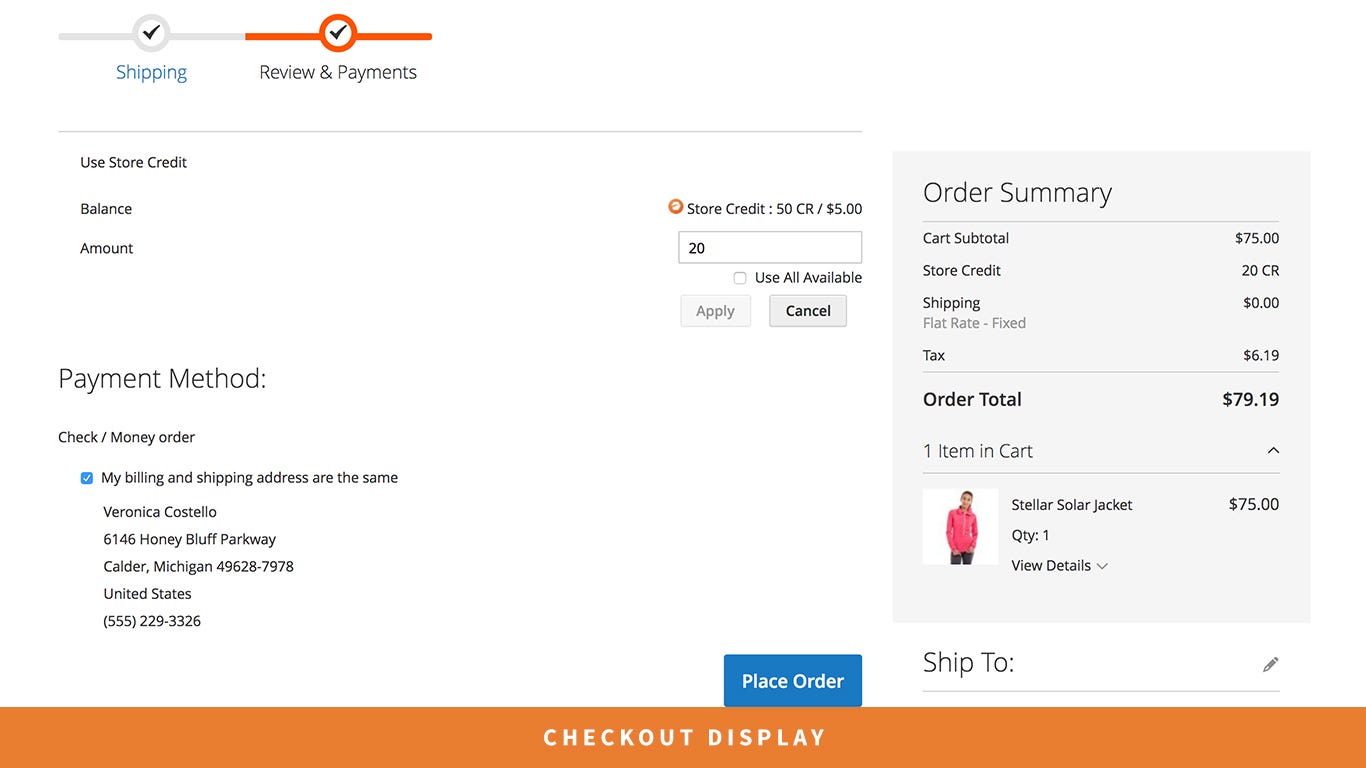Uncheck billing and shipping address are the same
The image size is (1366, 768).
coord(87,478)
